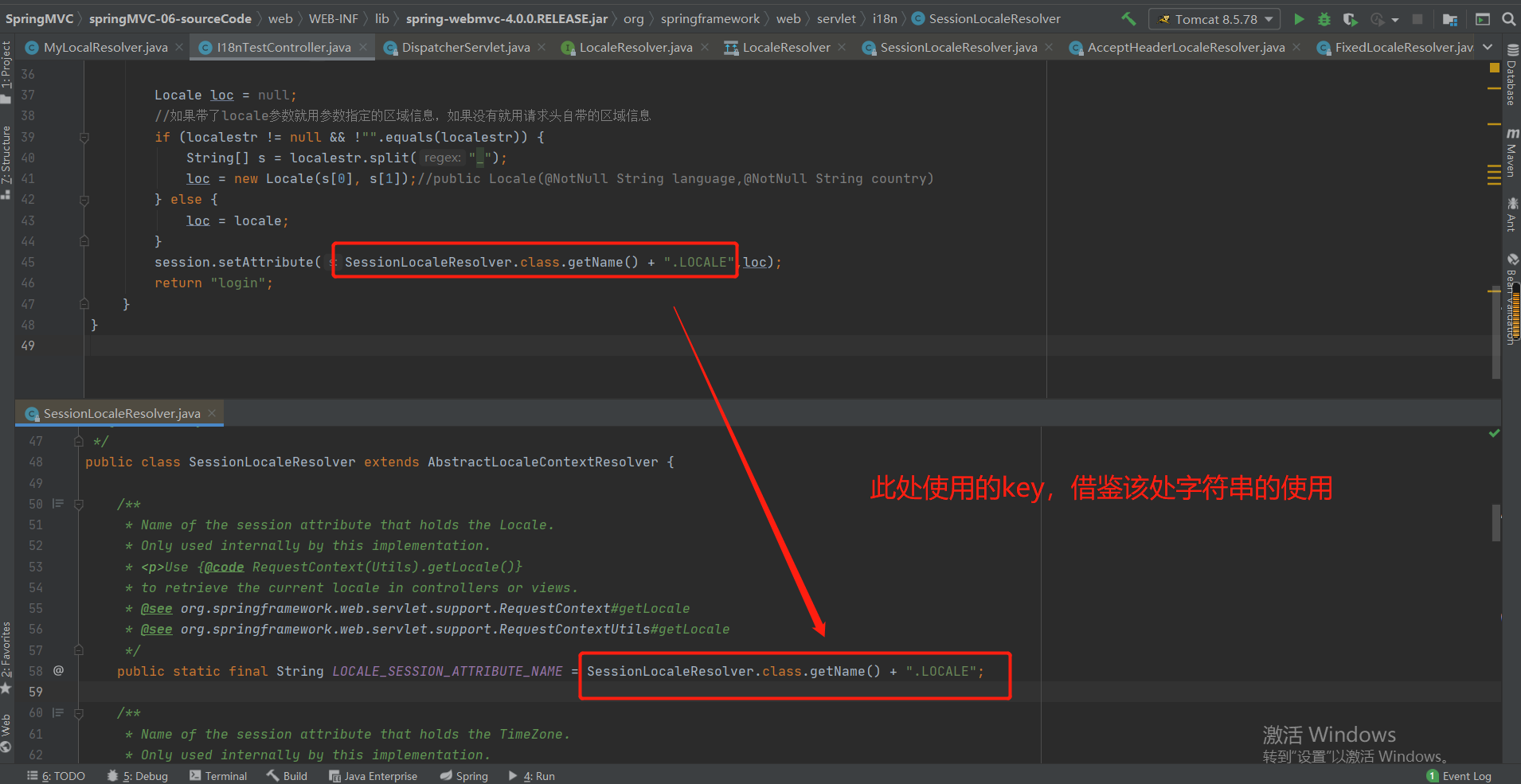Start debugging with the green bug icon

[1324, 19]
